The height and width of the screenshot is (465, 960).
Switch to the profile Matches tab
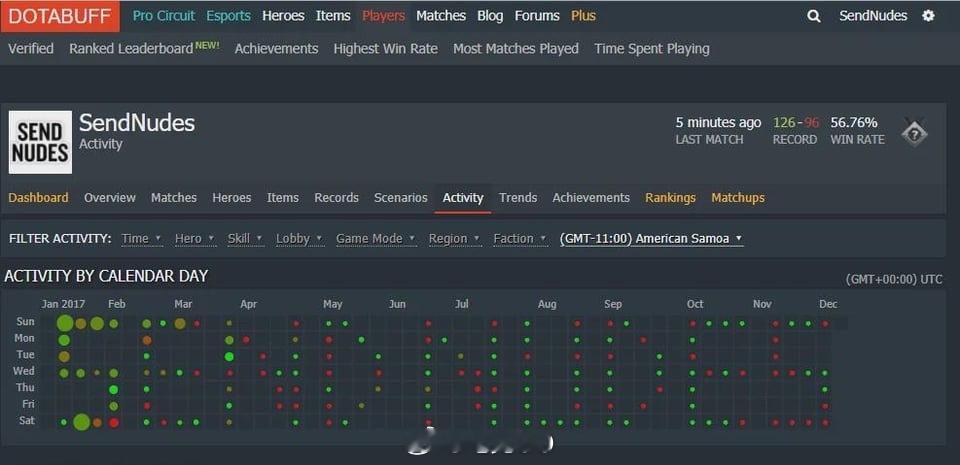(x=174, y=198)
